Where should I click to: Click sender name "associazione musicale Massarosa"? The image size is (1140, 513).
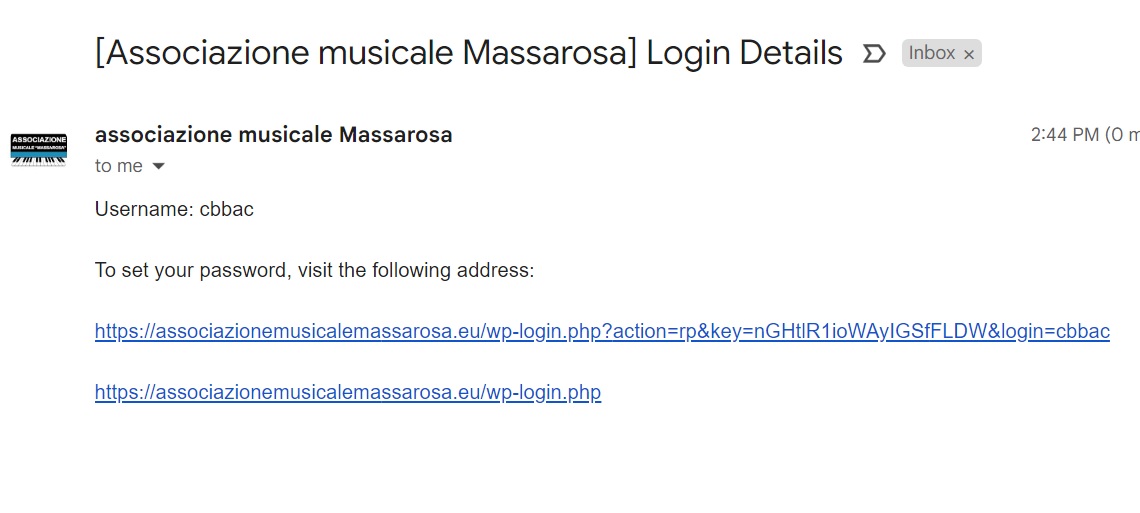coord(273,134)
